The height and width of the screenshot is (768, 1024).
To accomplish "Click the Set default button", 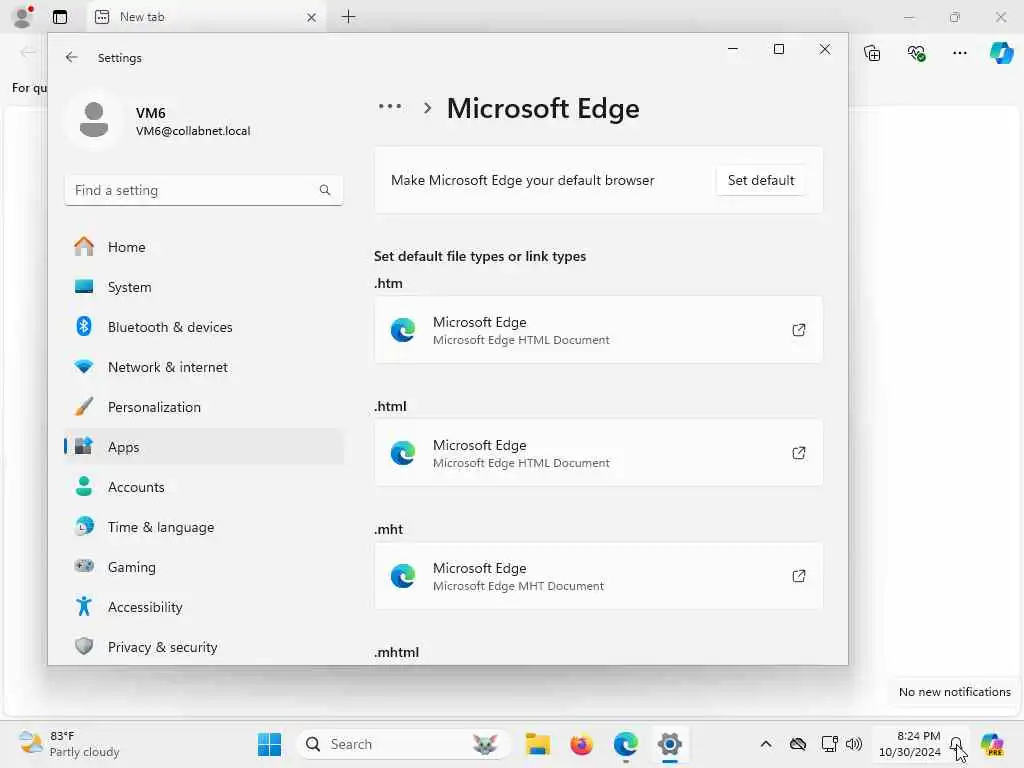I will [x=761, y=180].
